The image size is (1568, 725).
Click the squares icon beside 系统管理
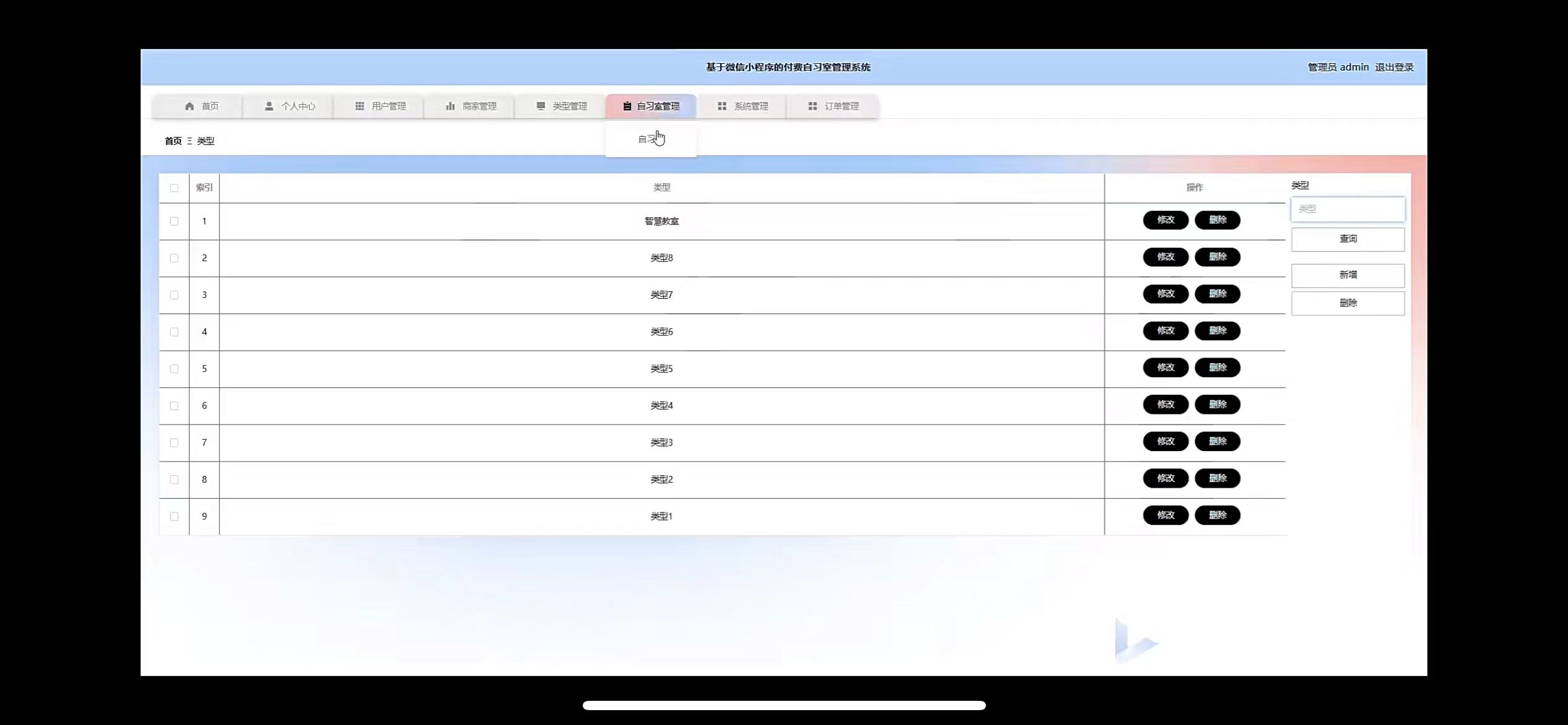[722, 106]
